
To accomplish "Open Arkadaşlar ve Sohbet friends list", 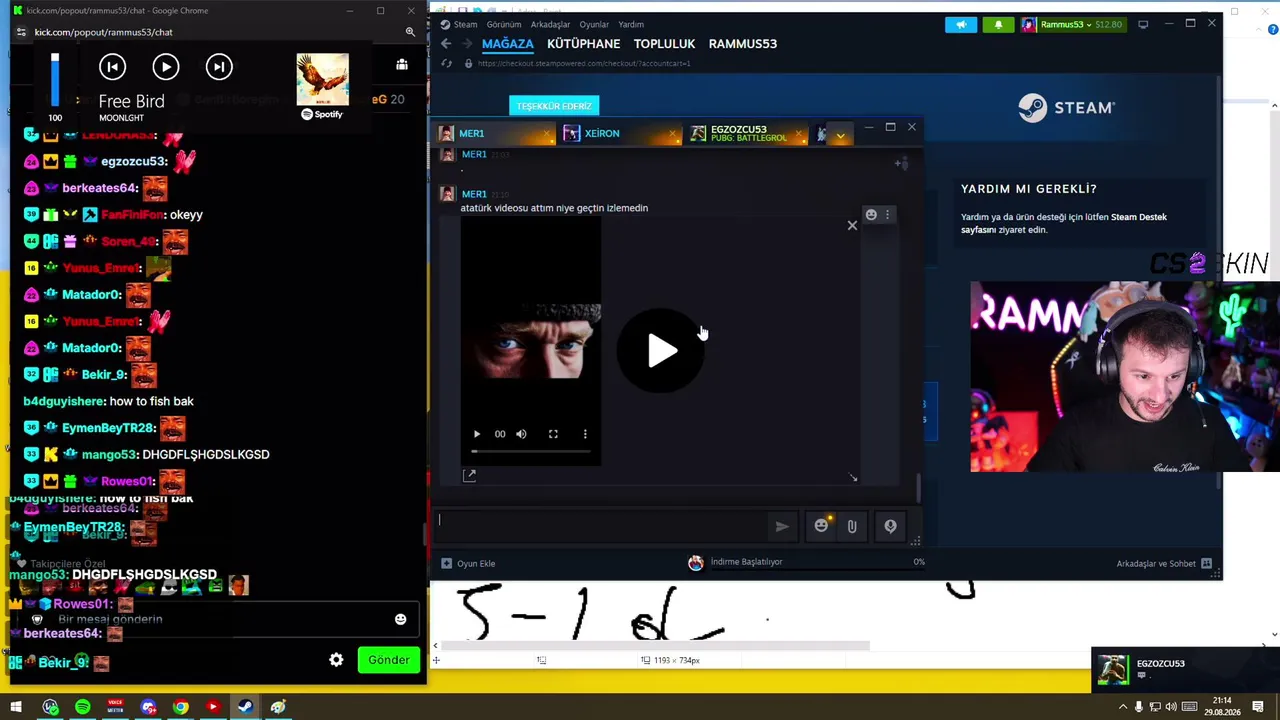I will pos(1164,563).
